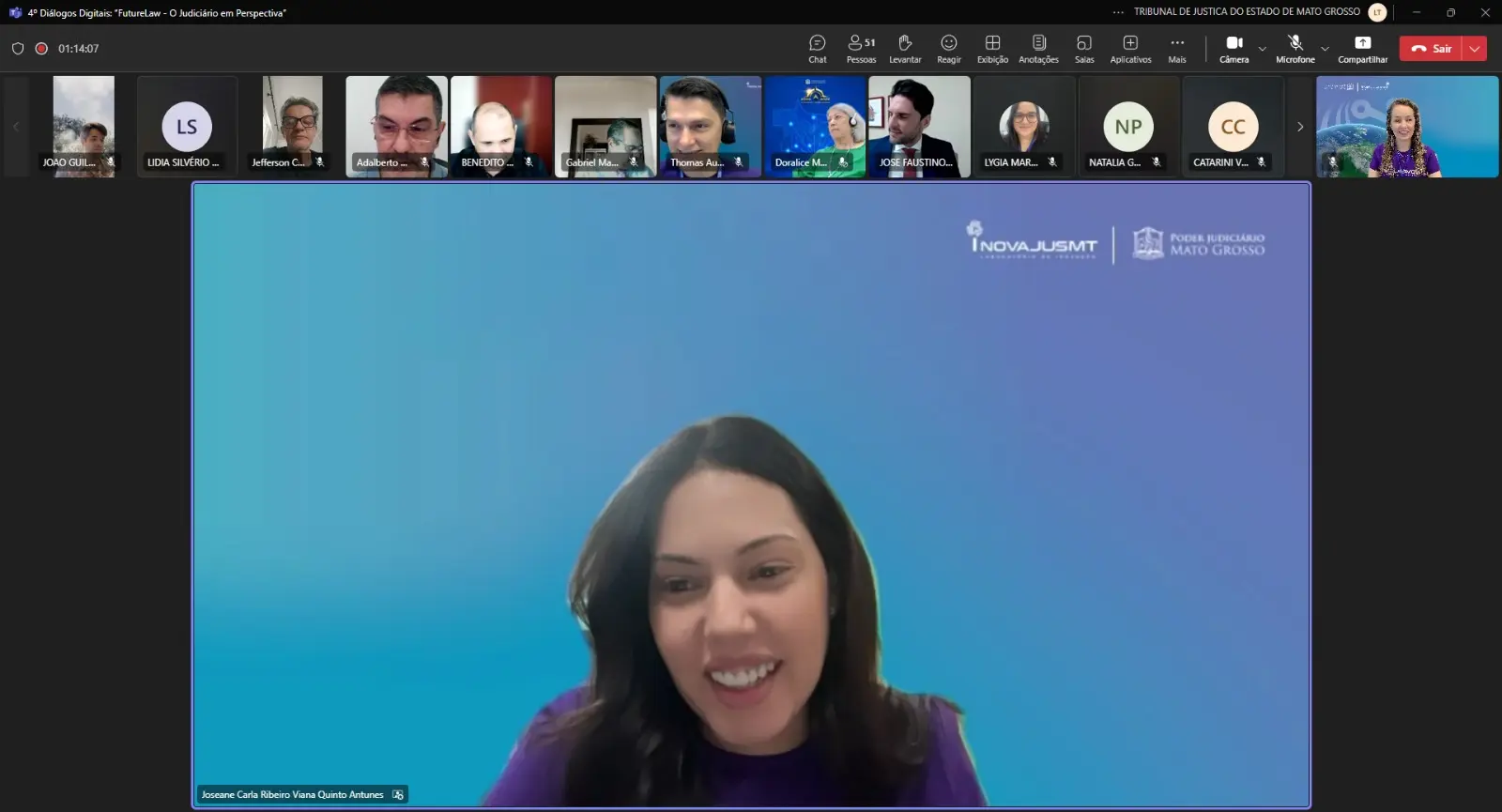Open dropdown arrow next to Sair

click(1475, 49)
